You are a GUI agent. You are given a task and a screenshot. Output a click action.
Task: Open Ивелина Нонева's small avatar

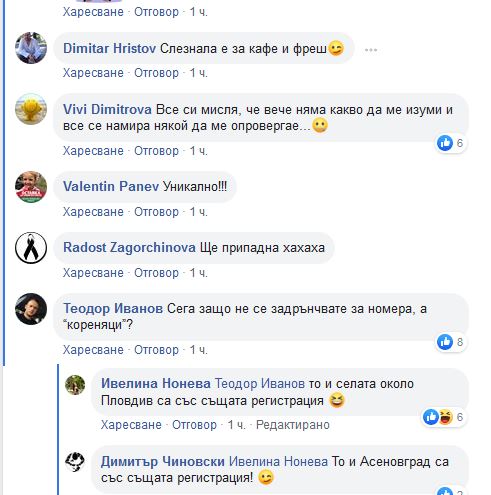click(75, 385)
